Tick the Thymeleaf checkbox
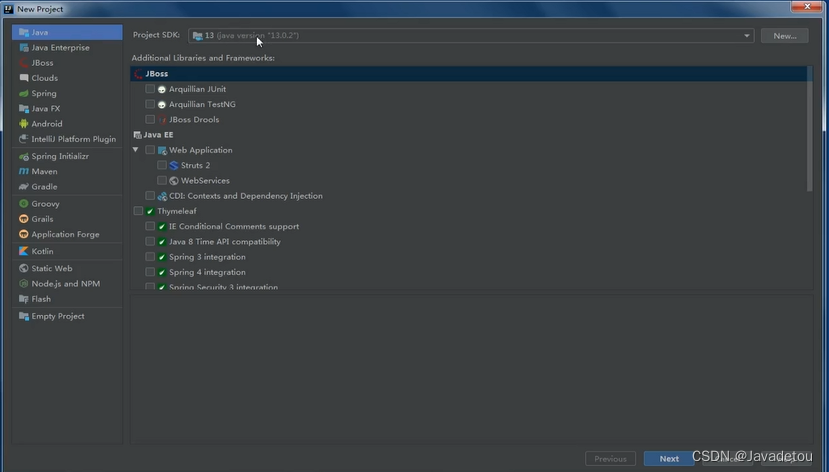Viewport: 829px width, 472px height. [139, 211]
